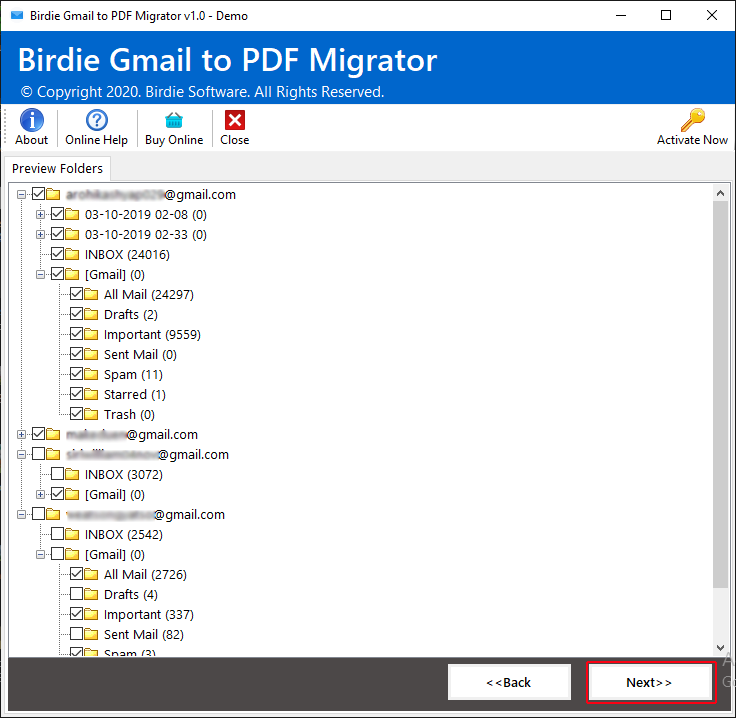Select the All Mail (2726) tree row text
Screen dimensions: 736x718
tap(145, 575)
